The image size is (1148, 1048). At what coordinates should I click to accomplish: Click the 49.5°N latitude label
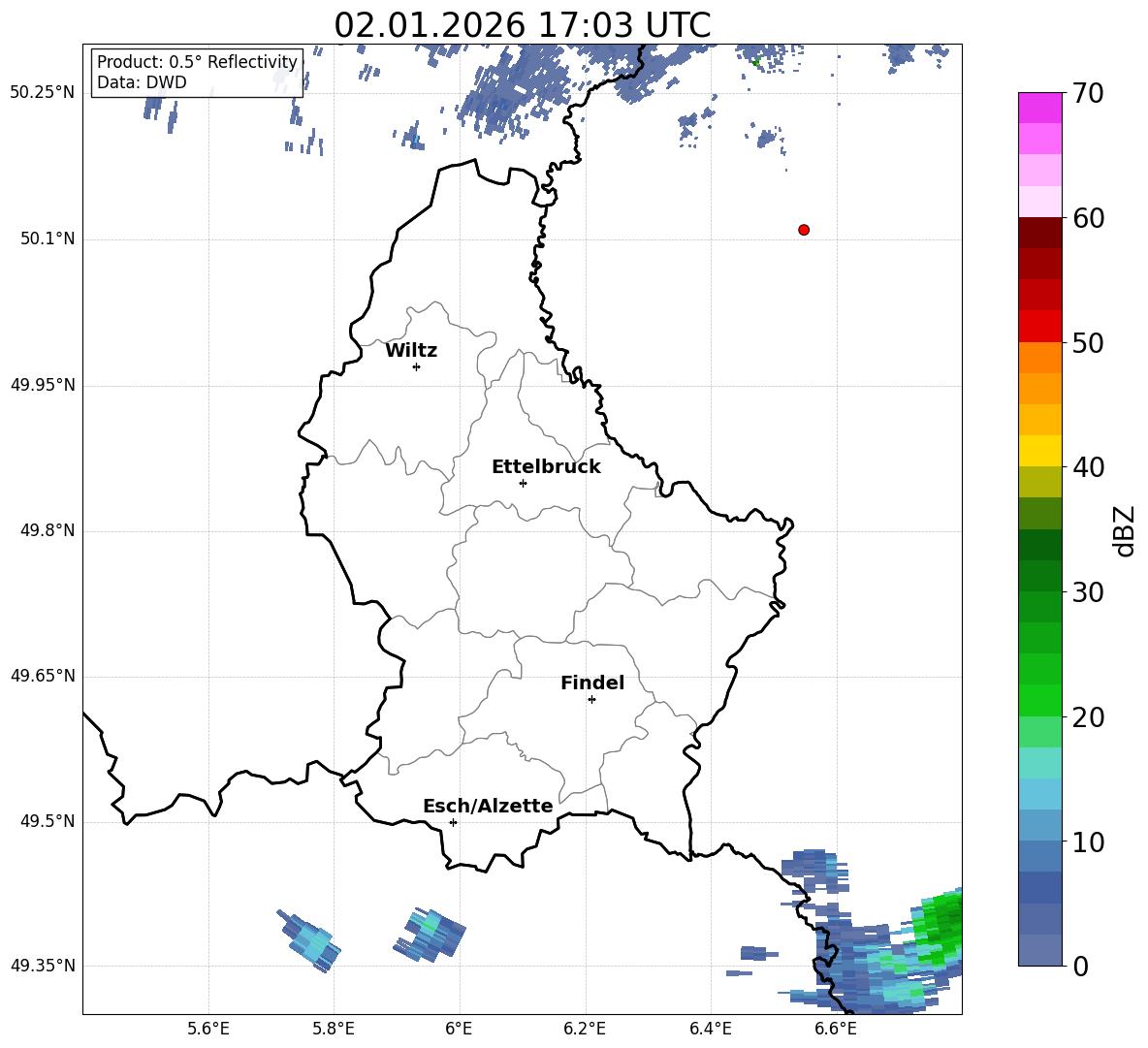coord(48,821)
